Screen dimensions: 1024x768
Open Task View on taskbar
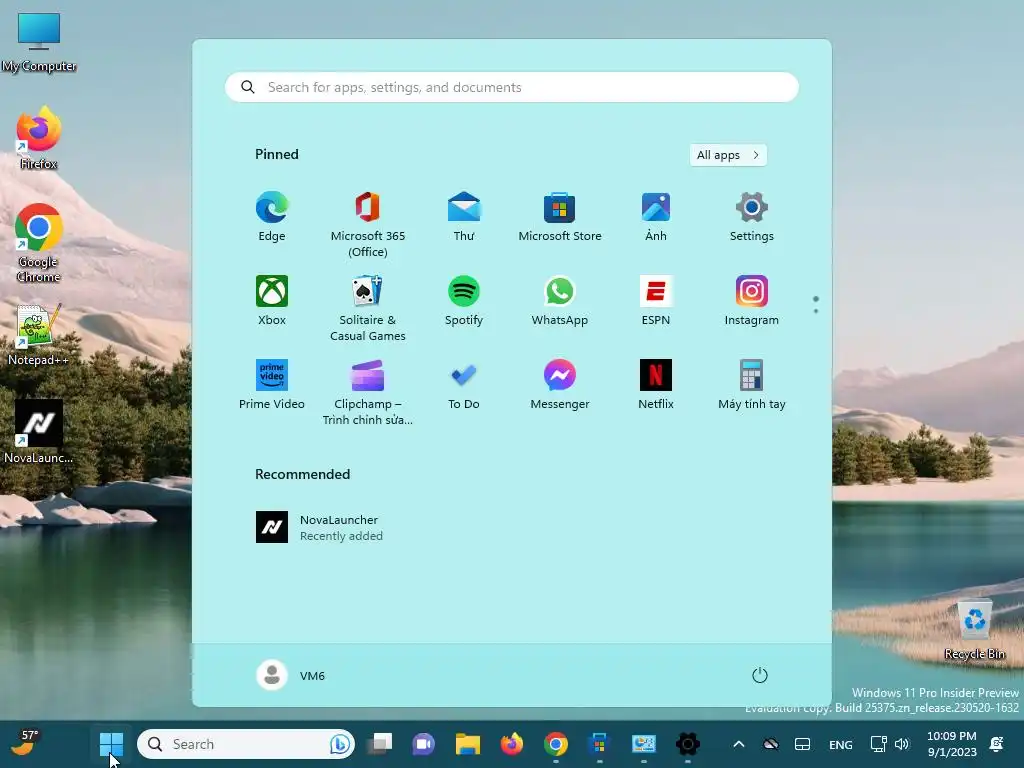pyautogui.click(x=379, y=744)
